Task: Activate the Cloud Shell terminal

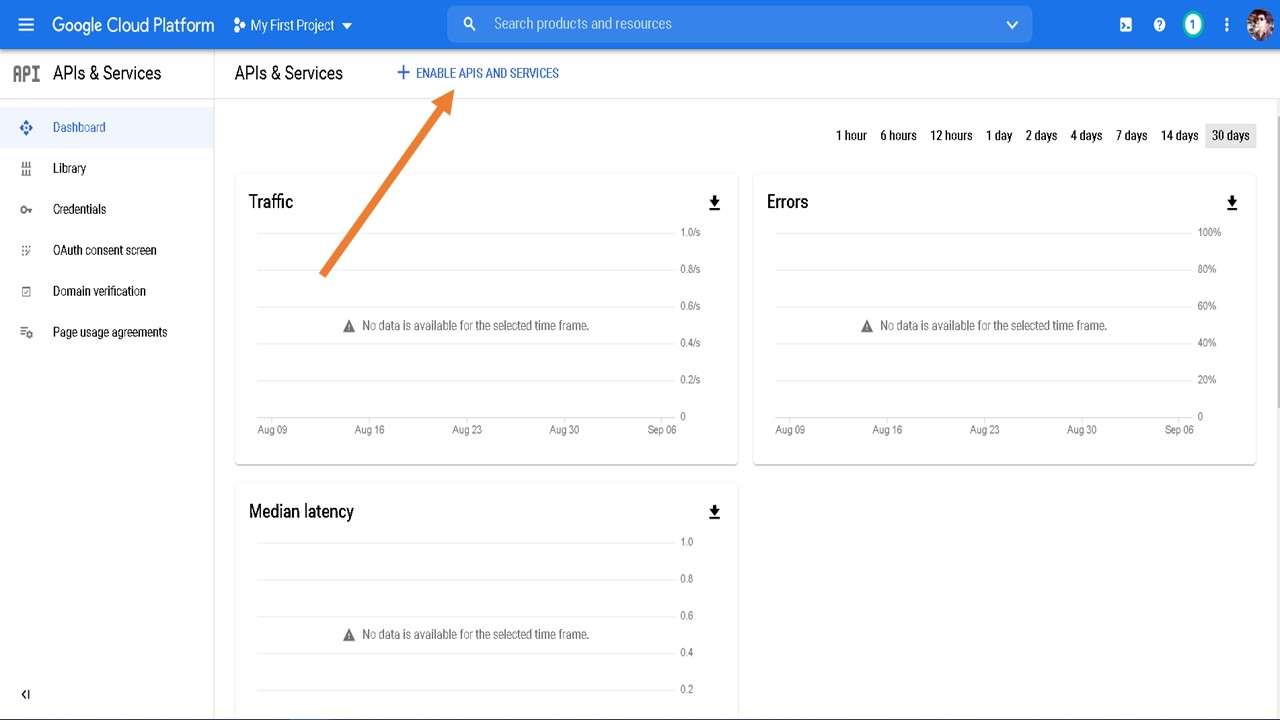Action: click(1125, 24)
